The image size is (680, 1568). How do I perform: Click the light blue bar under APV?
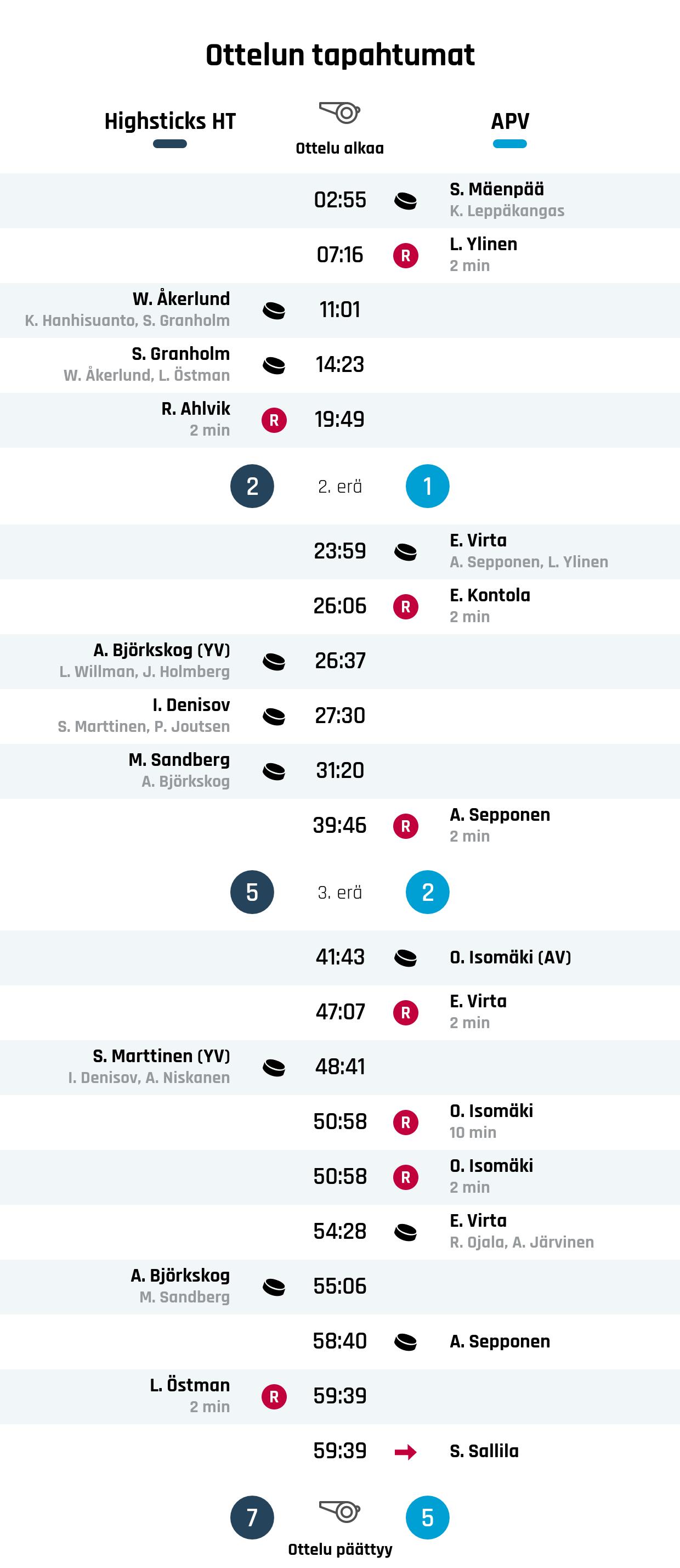[509, 144]
